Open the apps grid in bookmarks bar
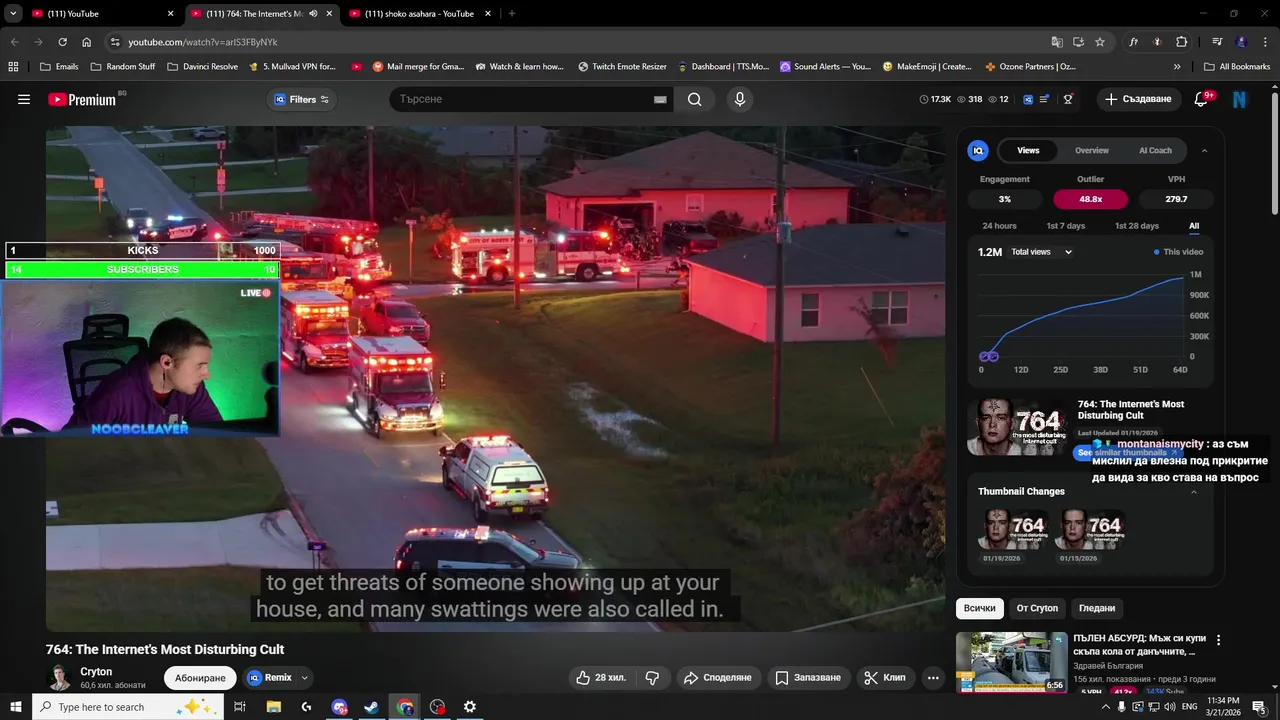 coord(13,67)
